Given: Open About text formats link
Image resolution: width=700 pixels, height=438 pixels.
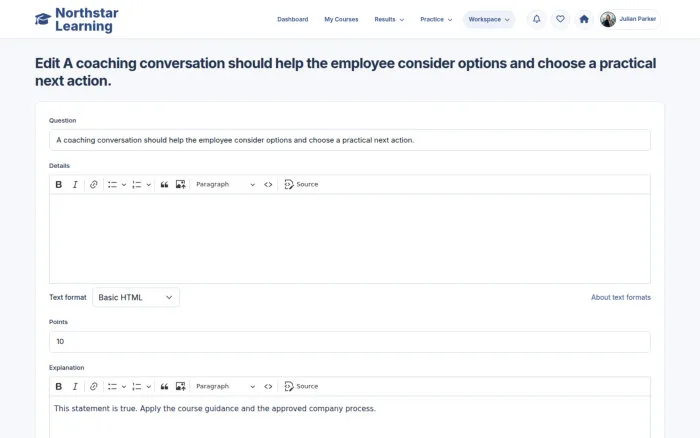Looking at the screenshot, I should coord(621,297).
